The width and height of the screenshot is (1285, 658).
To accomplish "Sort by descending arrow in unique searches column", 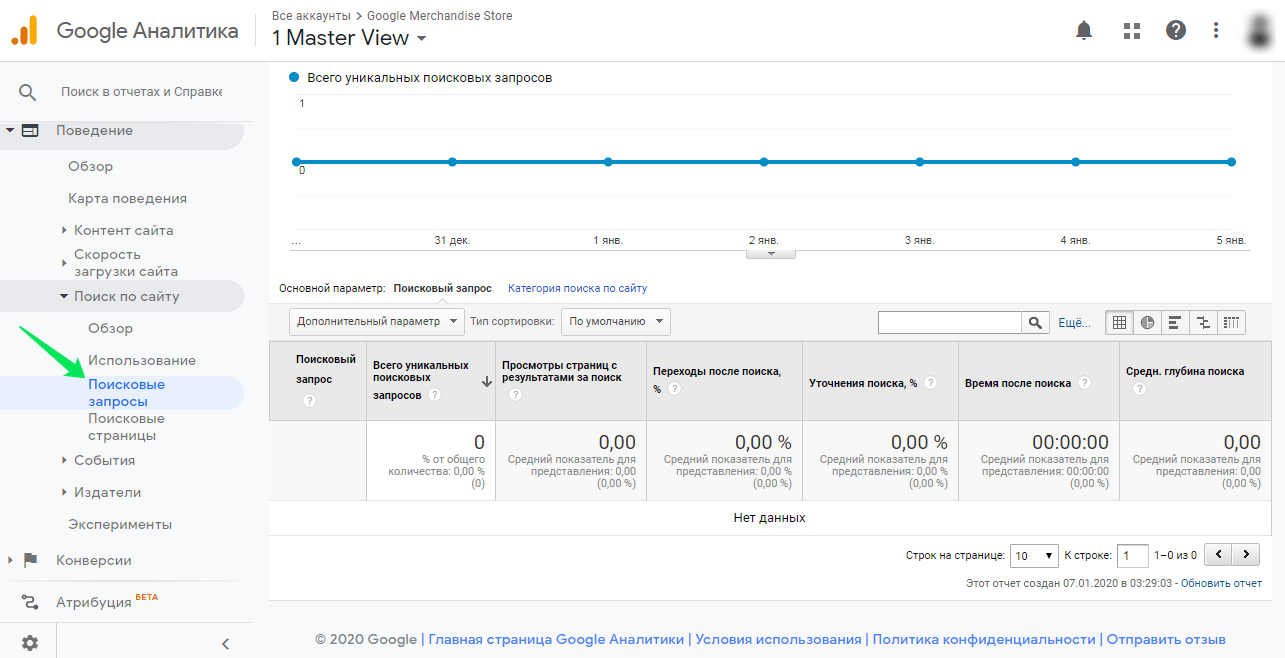I will click(486, 381).
